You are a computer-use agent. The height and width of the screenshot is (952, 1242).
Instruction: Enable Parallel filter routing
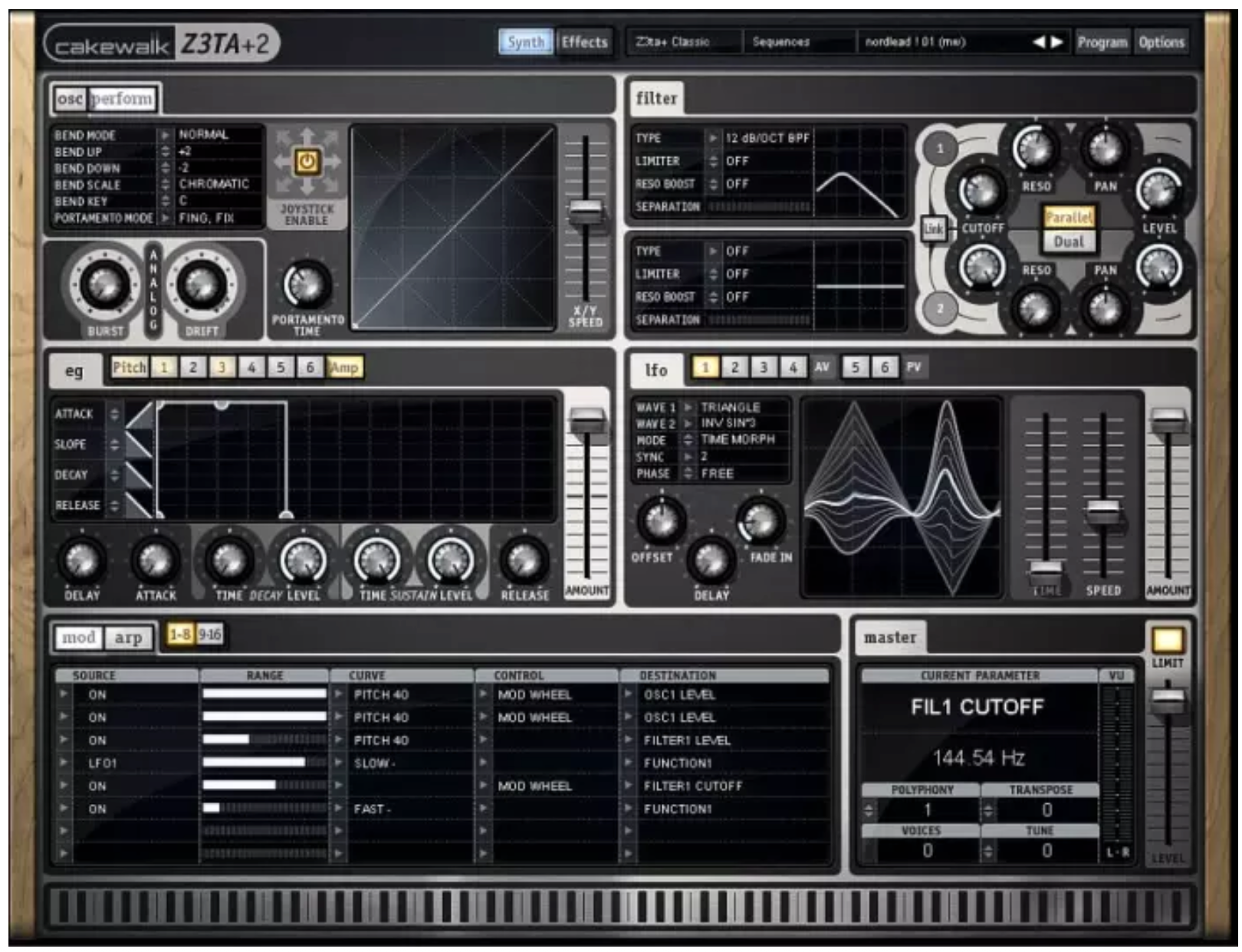coord(1069,218)
